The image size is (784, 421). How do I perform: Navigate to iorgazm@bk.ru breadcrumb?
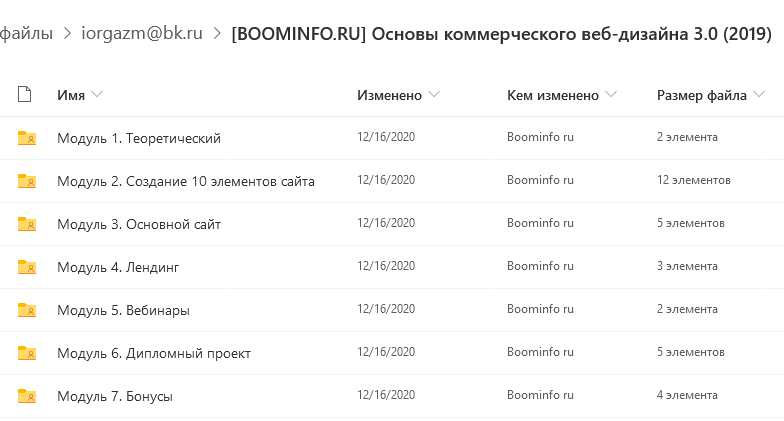click(x=142, y=34)
